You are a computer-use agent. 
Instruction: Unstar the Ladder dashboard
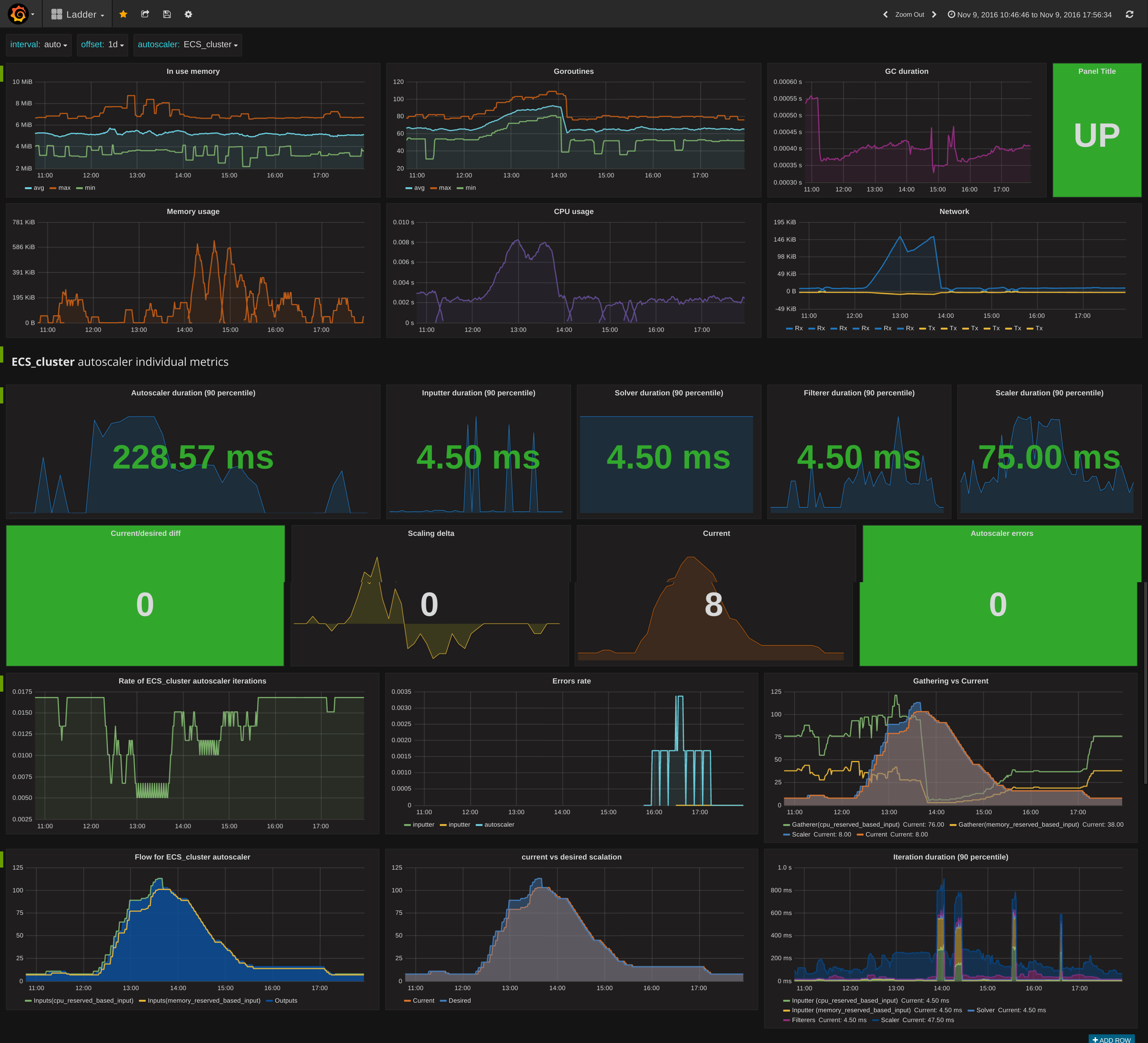tap(123, 14)
